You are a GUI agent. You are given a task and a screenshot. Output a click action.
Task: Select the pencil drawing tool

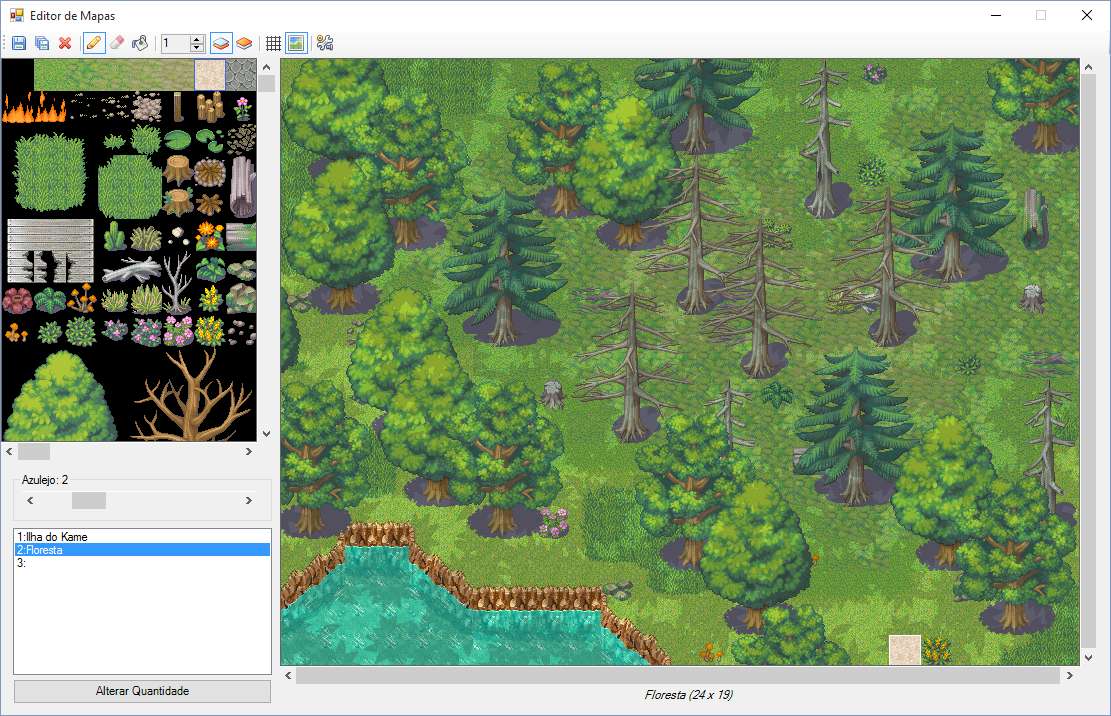click(94, 43)
